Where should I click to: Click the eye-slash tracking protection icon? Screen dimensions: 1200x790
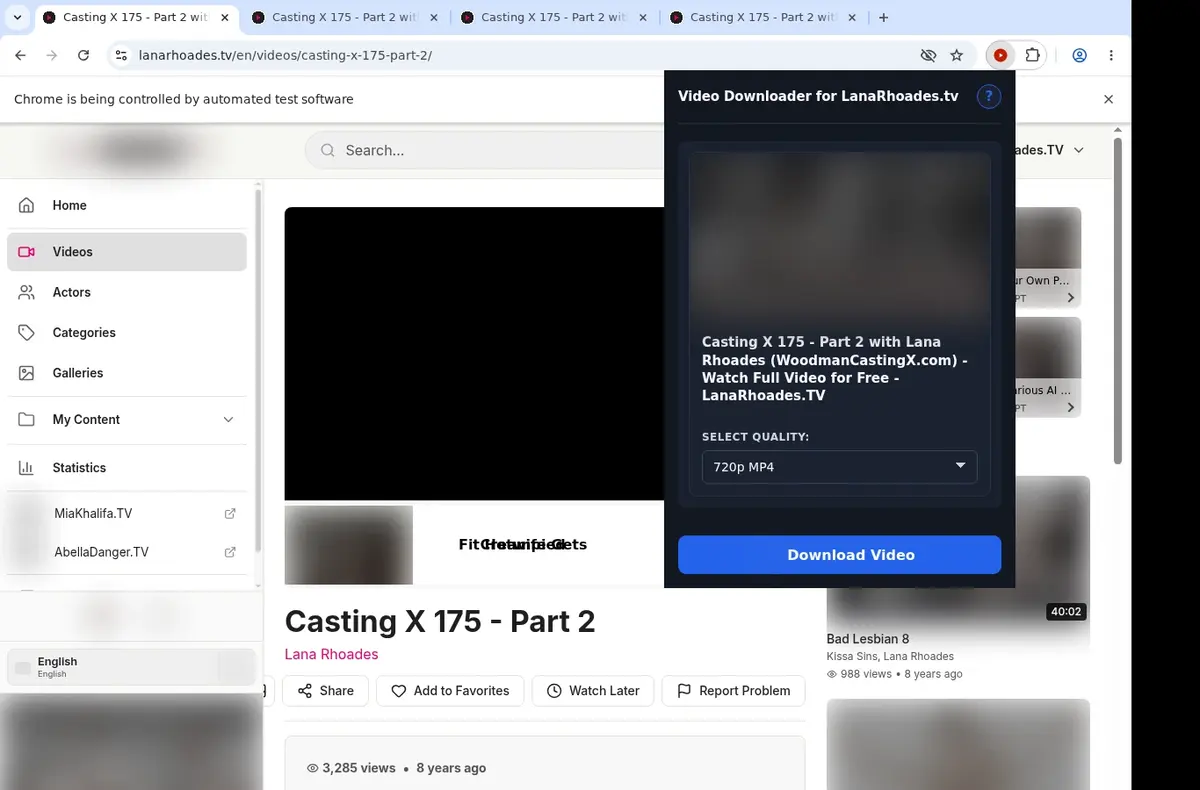tap(928, 56)
